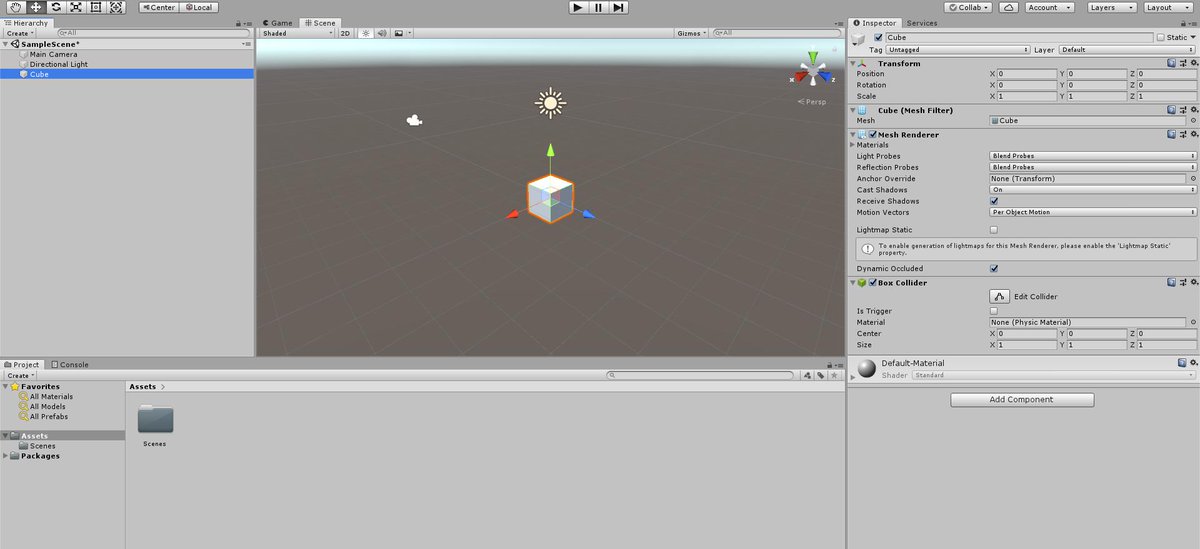Click the directional light sun gizmo in scene
This screenshot has width=1200, height=549.
[x=549, y=102]
